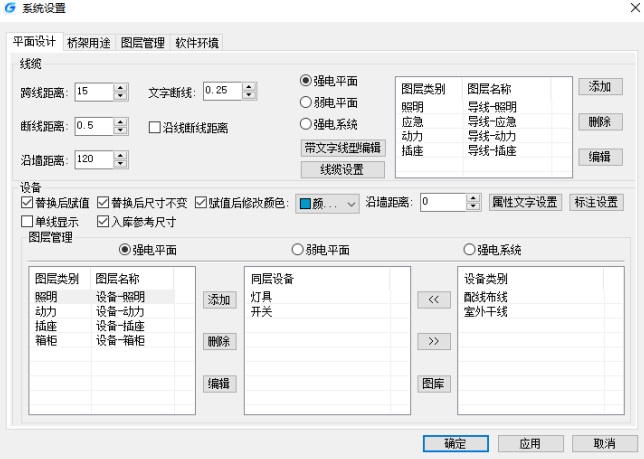Click the 应用 button
The image size is (644, 459).
[x=530, y=444]
